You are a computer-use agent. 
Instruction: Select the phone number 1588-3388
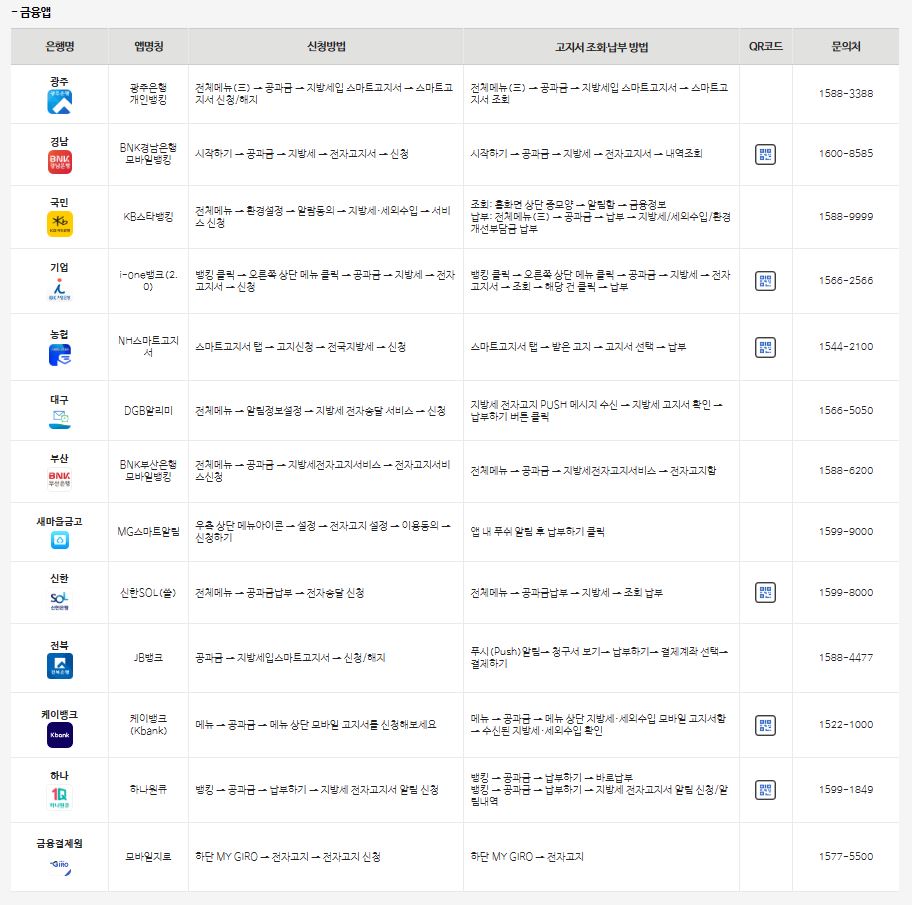coord(846,94)
